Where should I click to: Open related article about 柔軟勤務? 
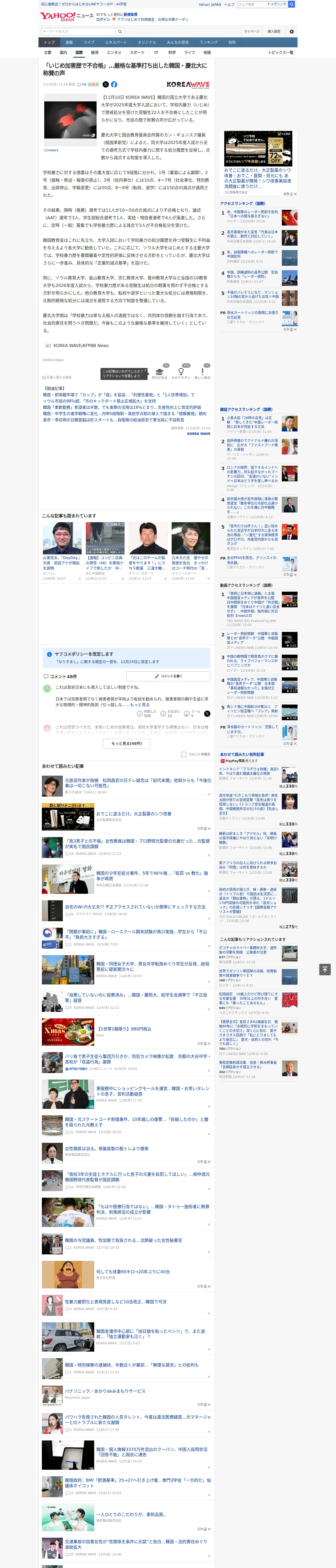(122, 407)
